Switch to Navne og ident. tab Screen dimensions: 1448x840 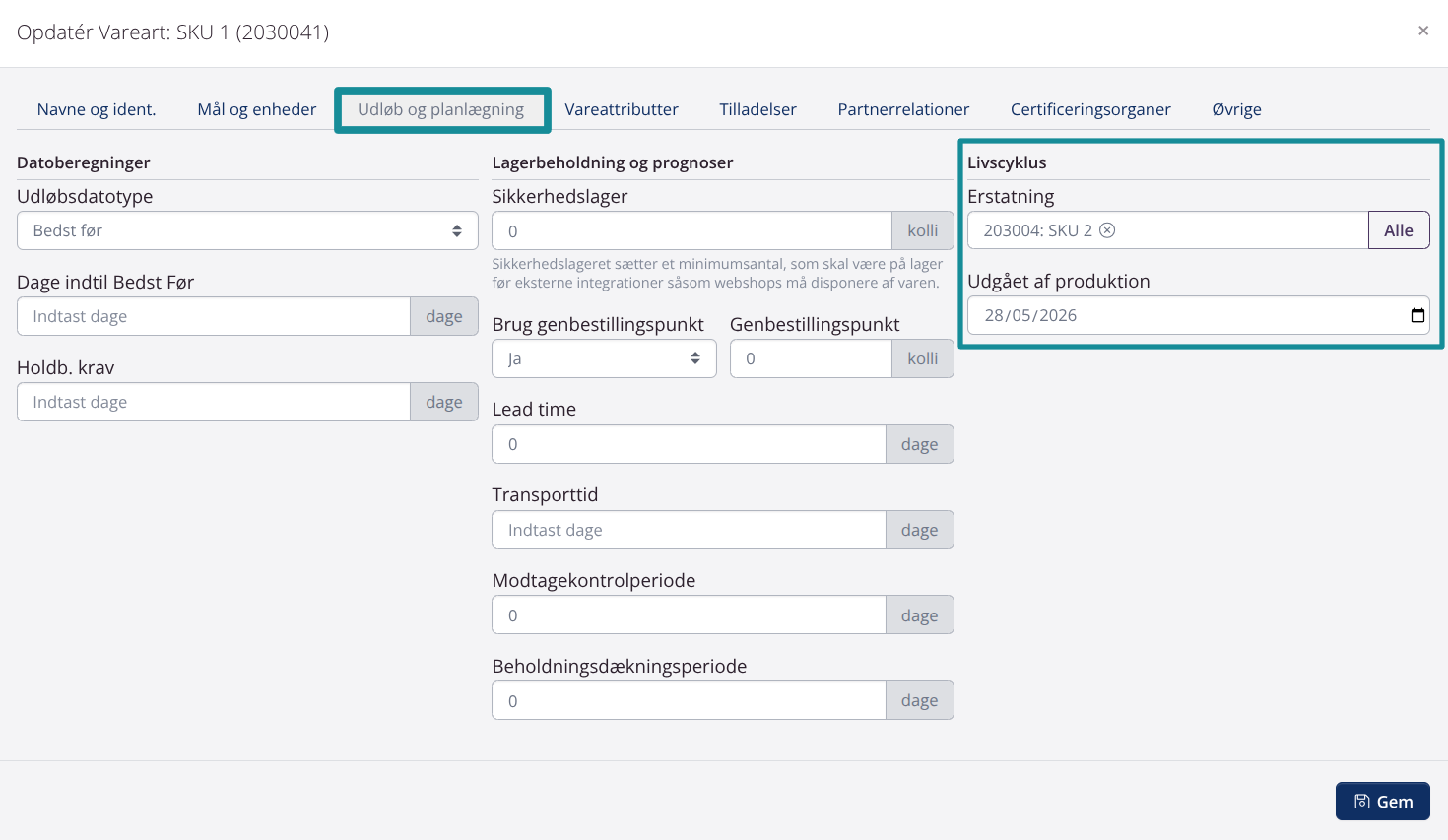point(97,109)
